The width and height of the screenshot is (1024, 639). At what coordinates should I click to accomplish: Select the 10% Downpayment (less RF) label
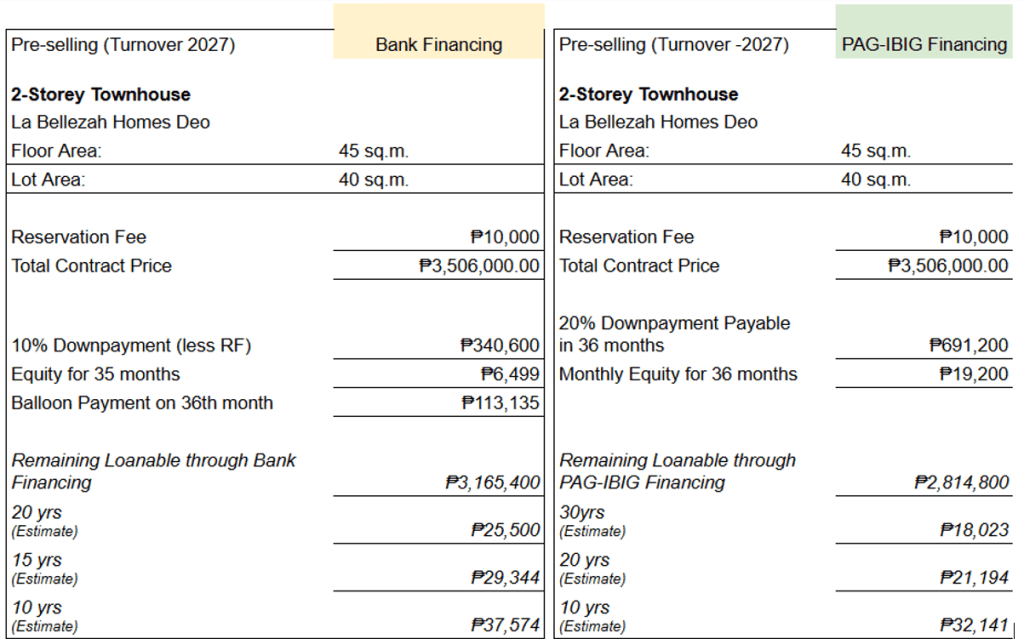pos(131,346)
